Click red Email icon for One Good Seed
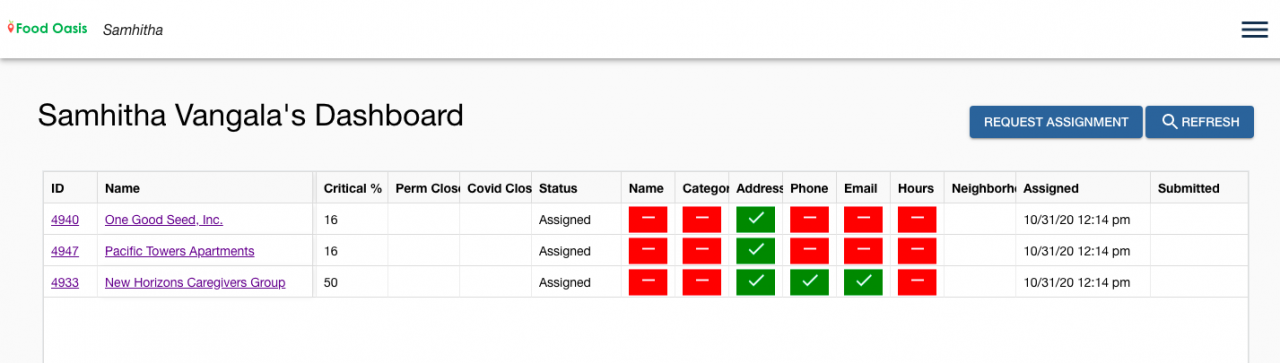 pos(863,220)
